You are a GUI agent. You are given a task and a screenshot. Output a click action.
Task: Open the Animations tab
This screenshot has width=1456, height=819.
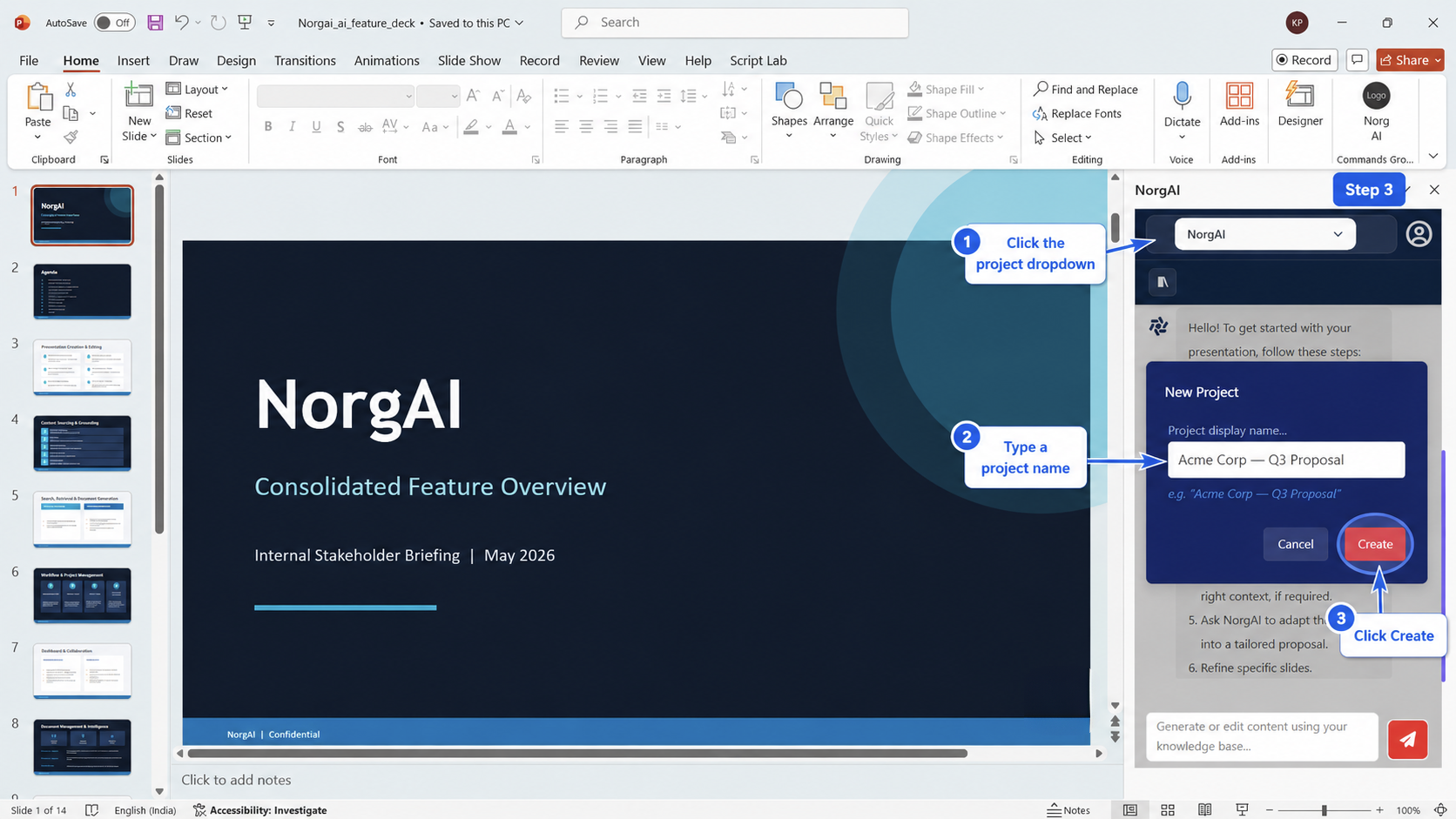tap(387, 60)
